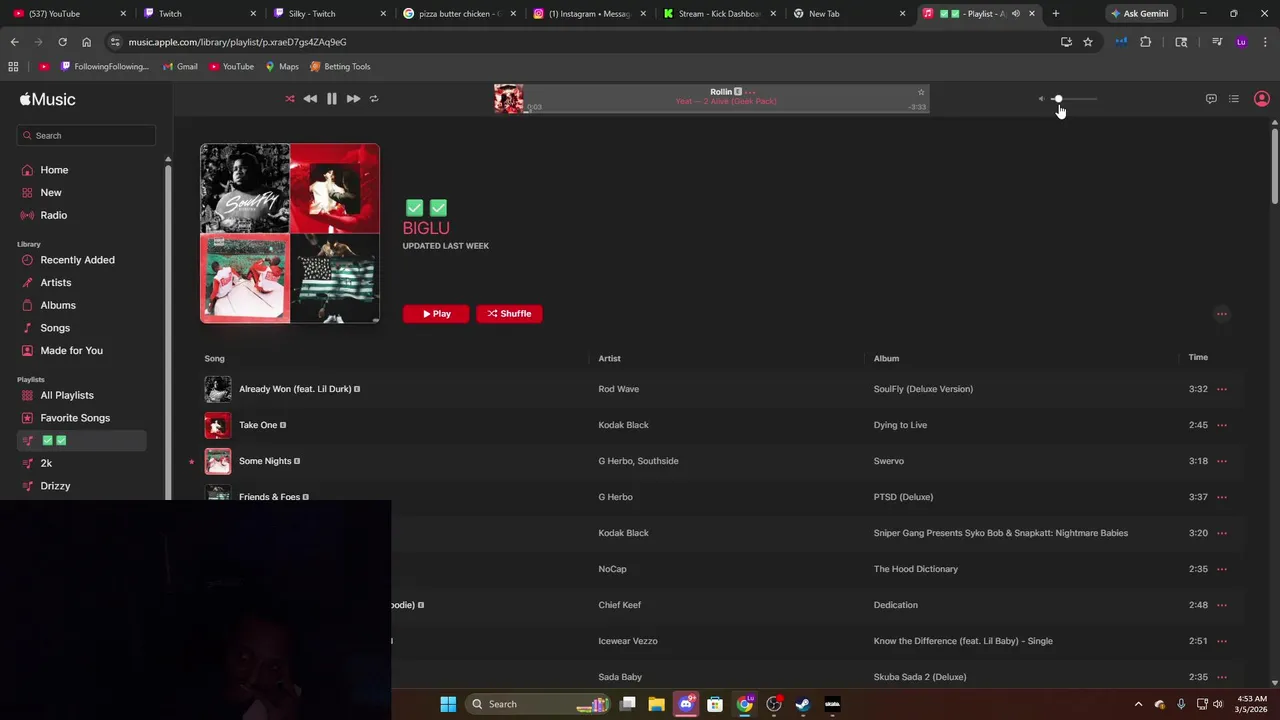Click The Hood Dictionary album text
Screen dimensions: 1280x720
(915, 569)
